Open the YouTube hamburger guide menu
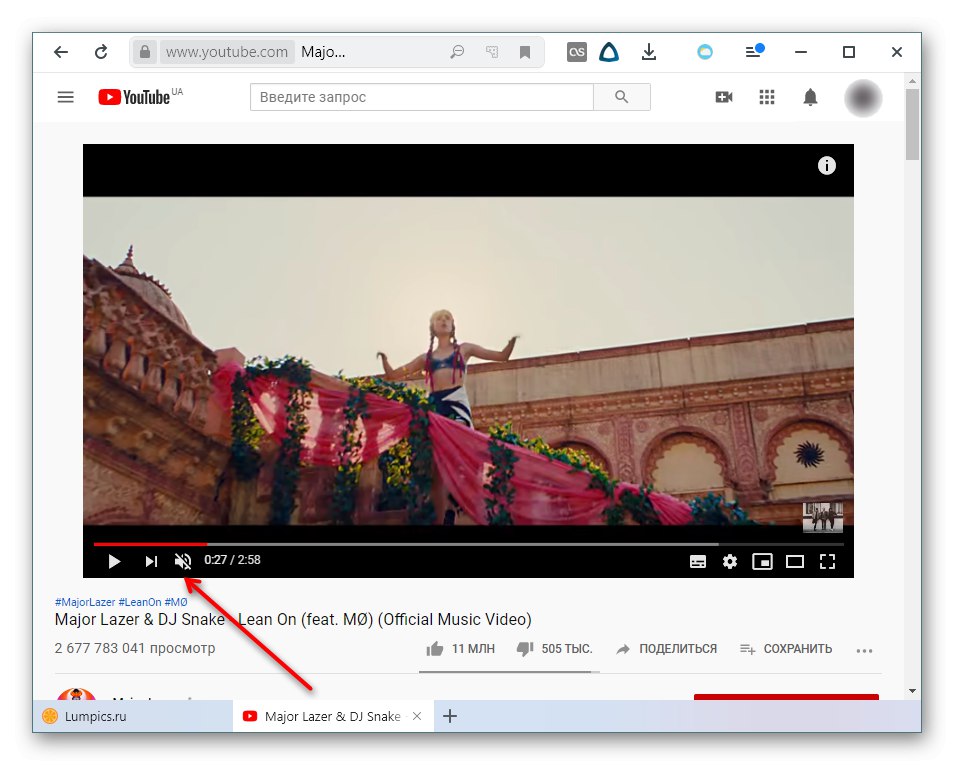Screen dimensions: 954x765 click(x=66, y=97)
